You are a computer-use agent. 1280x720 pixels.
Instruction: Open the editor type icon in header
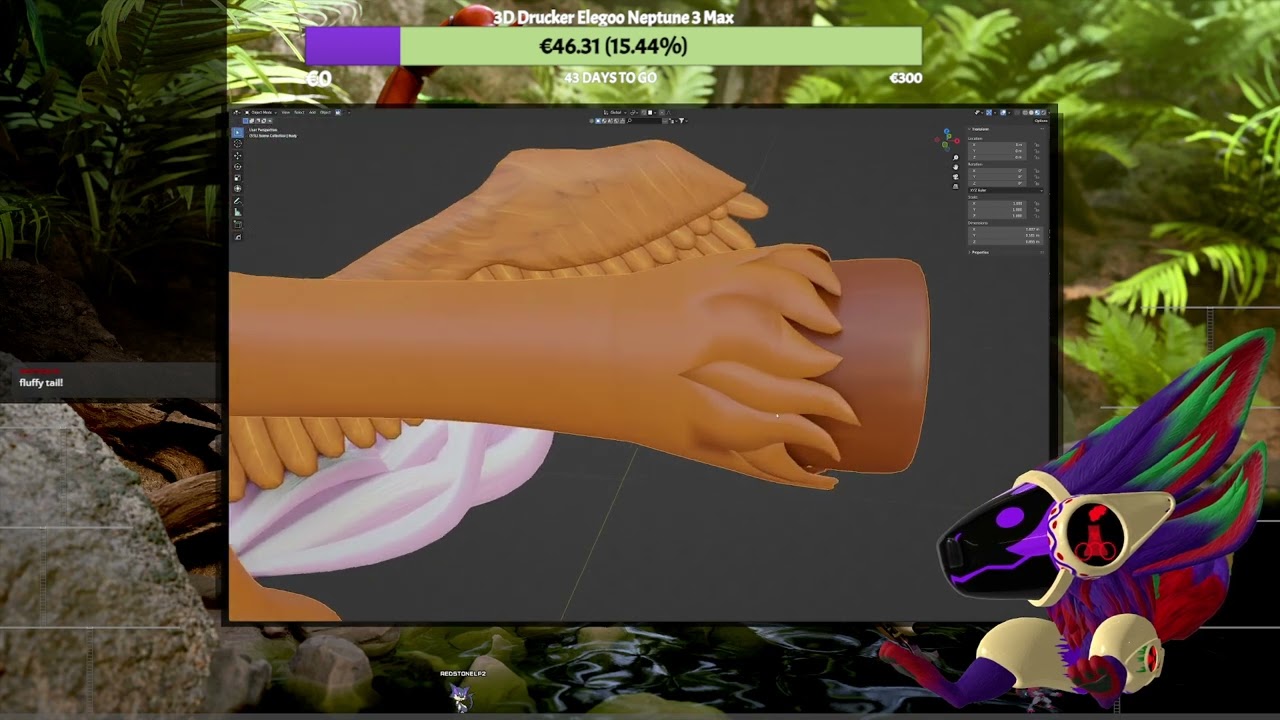[237, 113]
